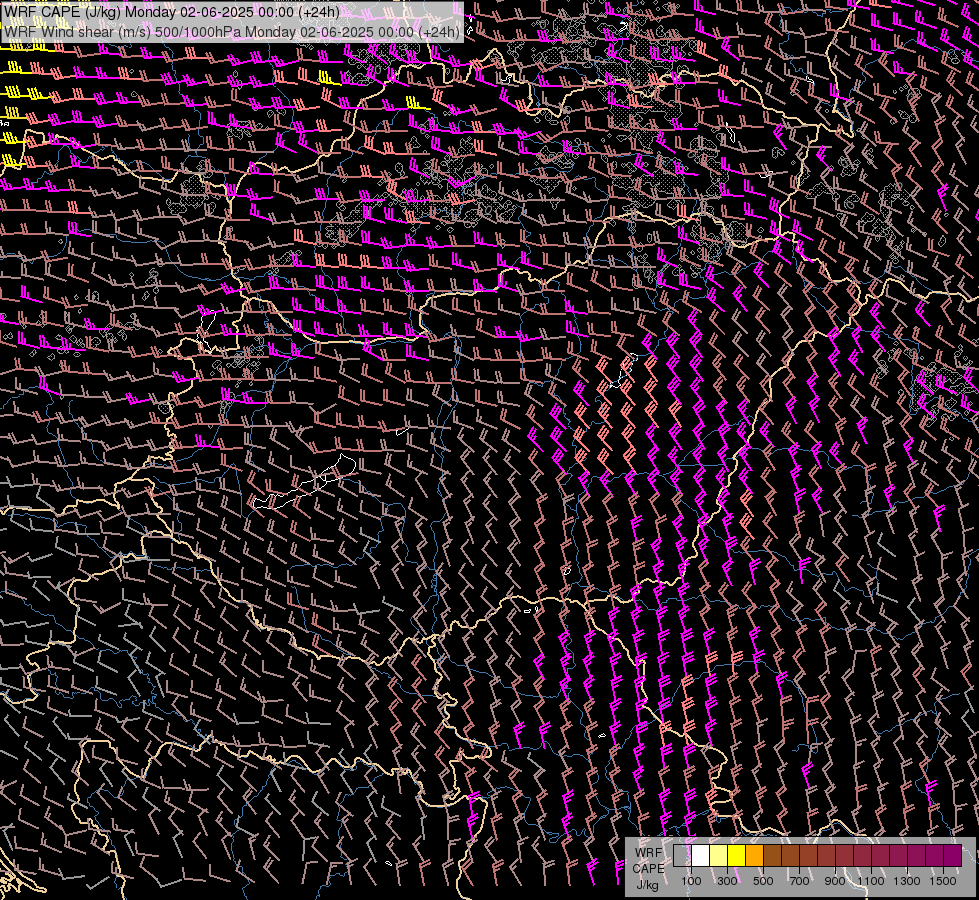The height and width of the screenshot is (900, 979).
Task: Click the purple last swatch in the legend
Action: pyautogui.click(x=952, y=855)
